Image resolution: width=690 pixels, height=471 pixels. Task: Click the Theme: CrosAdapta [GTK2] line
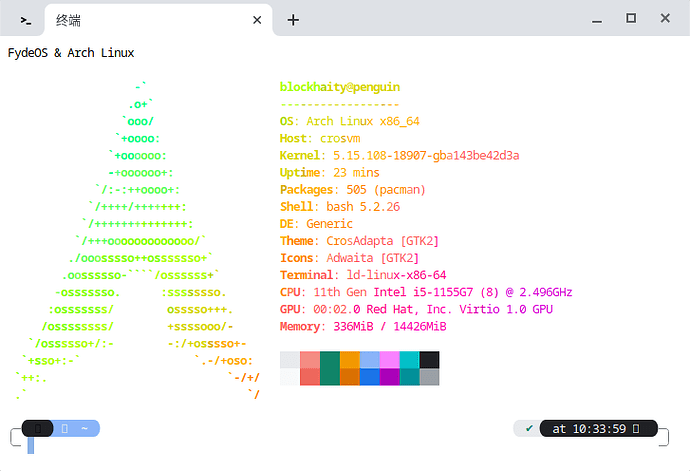click(360, 241)
